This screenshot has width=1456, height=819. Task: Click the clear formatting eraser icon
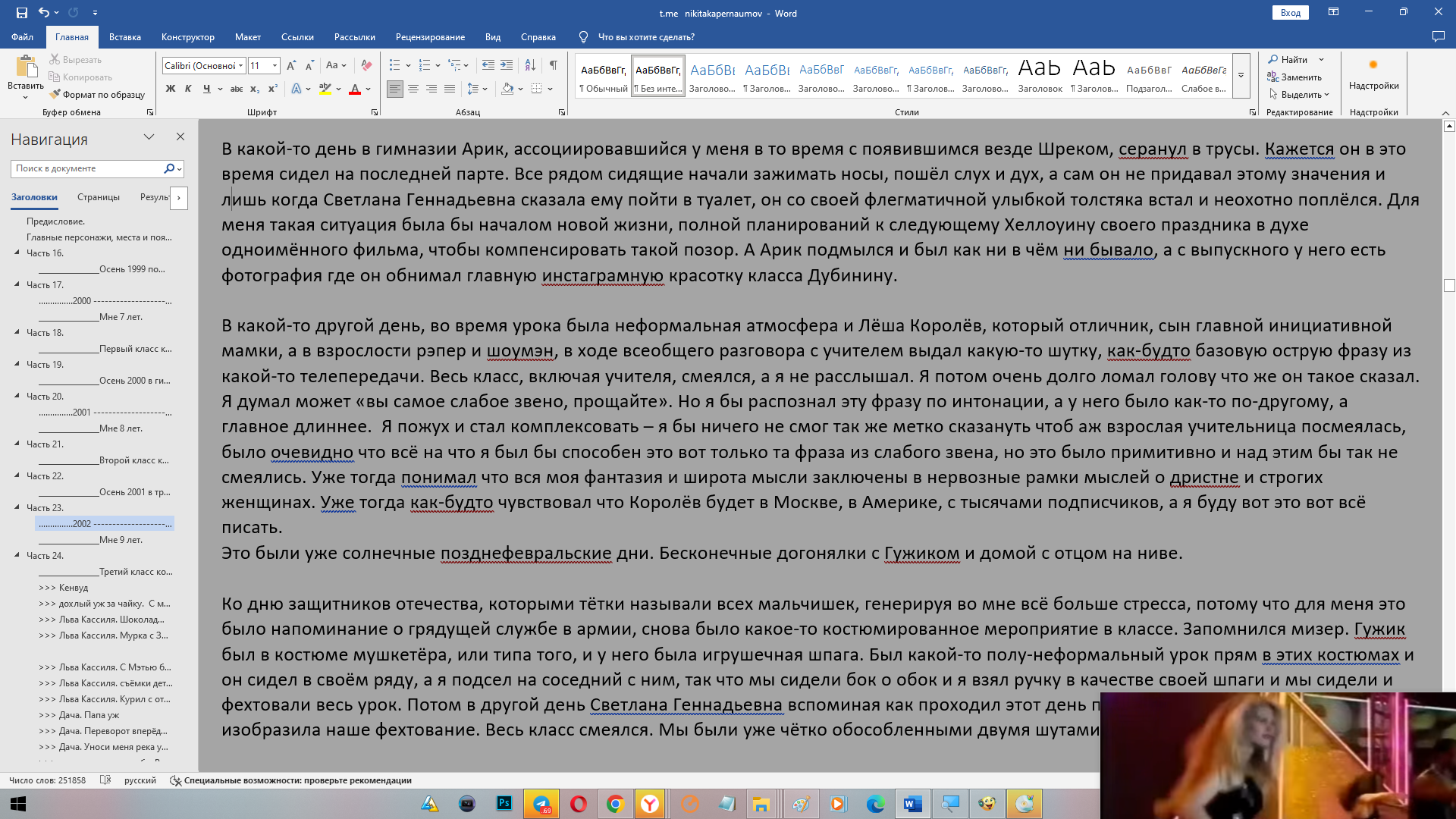pos(366,65)
